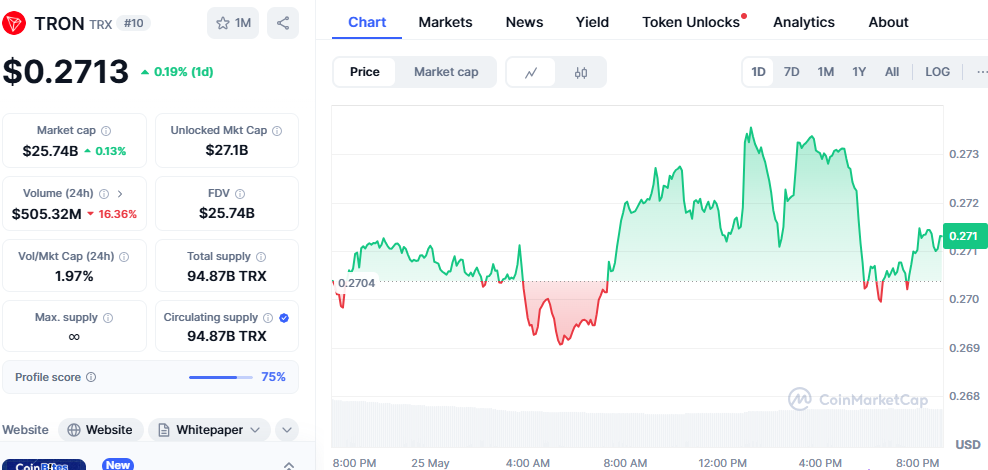Click the USD currency label on chart
The height and width of the screenshot is (470, 988).
(x=968, y=445)
